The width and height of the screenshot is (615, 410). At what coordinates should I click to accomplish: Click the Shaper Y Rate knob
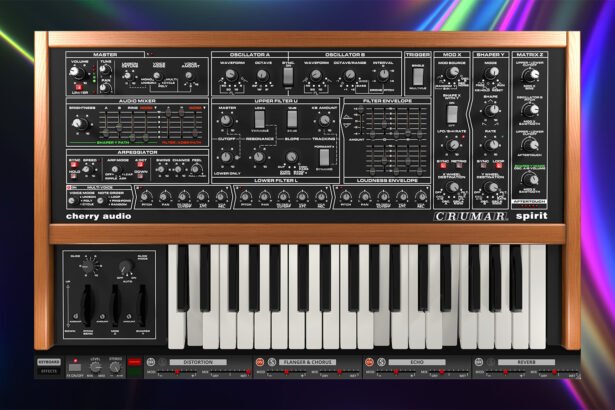click(491, 145)
